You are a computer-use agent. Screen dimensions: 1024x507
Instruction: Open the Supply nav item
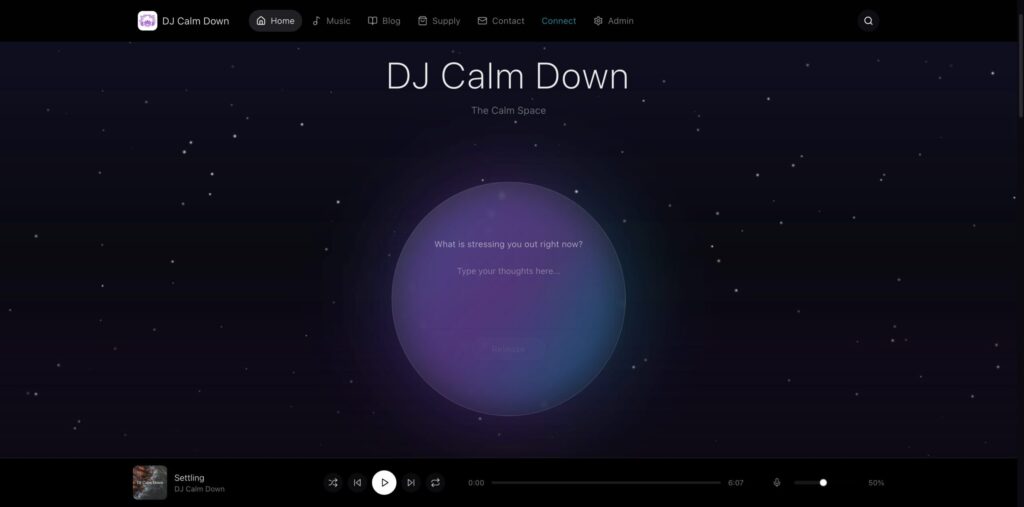439,21
